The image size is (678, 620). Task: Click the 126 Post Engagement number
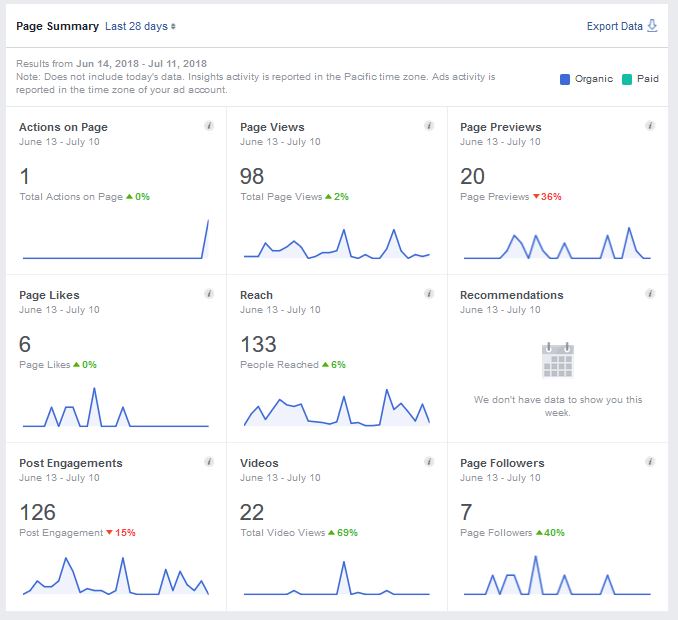coord(38,513)
